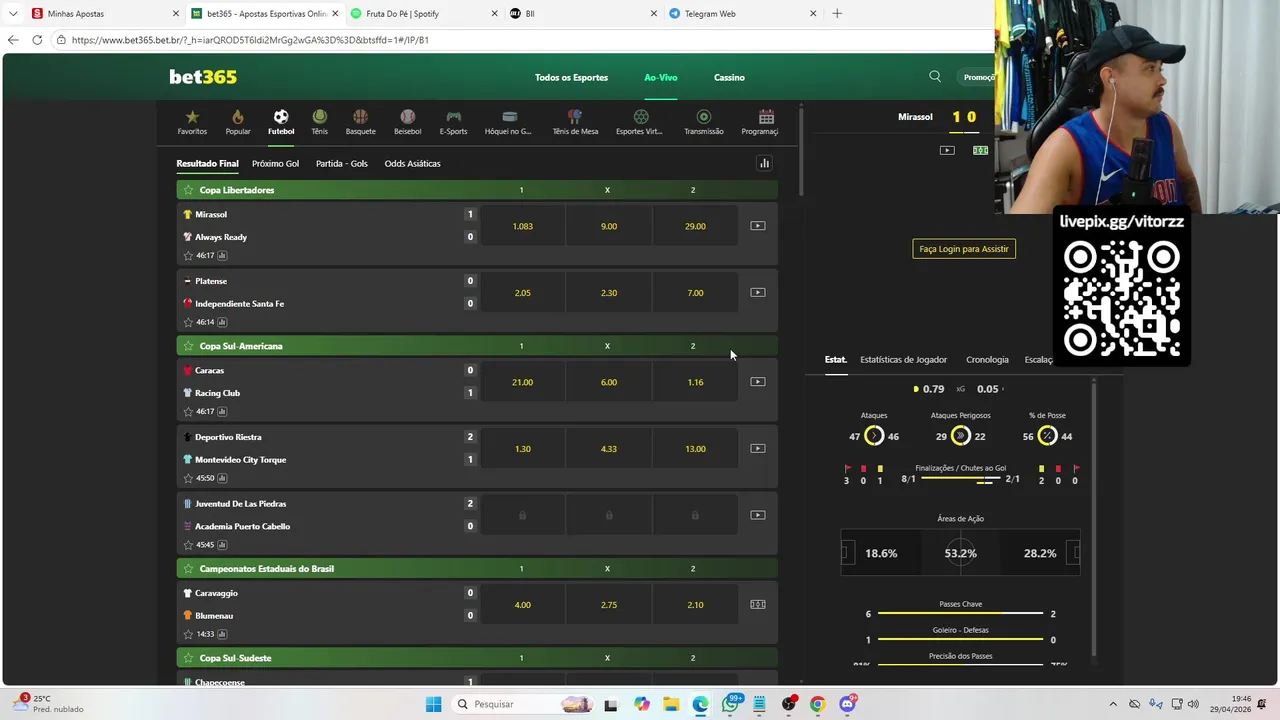Viewport: 1280px width, 720px height.
Task: Pick Deportivo Riestra win odds 1.30
Action: coord(522,449)
